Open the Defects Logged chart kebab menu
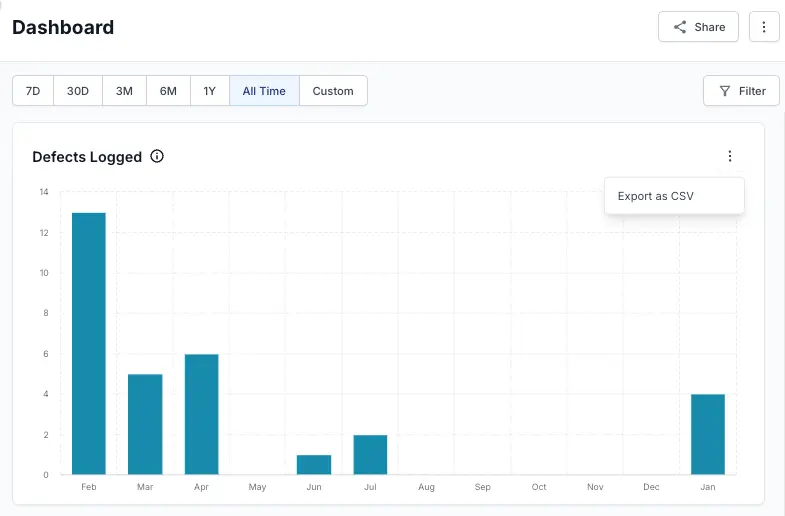 pos(730,156)
